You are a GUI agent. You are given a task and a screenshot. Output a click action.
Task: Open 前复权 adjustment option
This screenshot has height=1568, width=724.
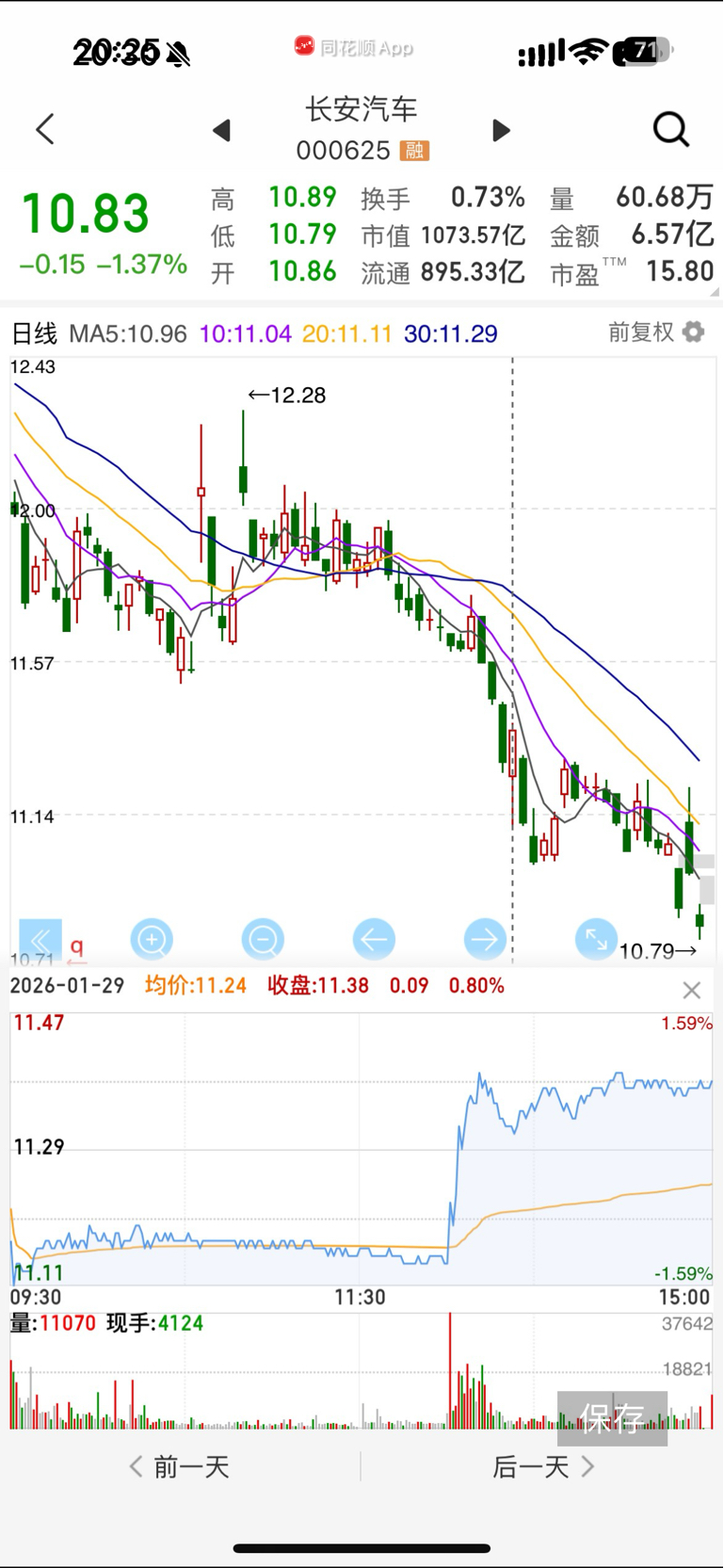(641, 331)
